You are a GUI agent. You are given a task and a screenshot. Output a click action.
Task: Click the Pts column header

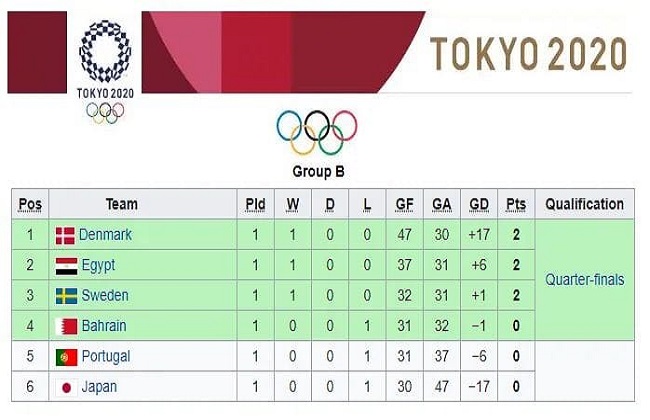(516, 204)
